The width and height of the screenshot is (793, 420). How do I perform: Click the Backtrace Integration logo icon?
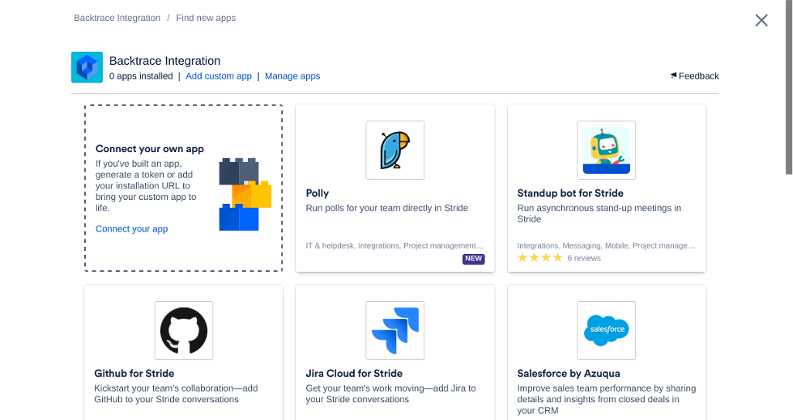[x=87, y=67]
